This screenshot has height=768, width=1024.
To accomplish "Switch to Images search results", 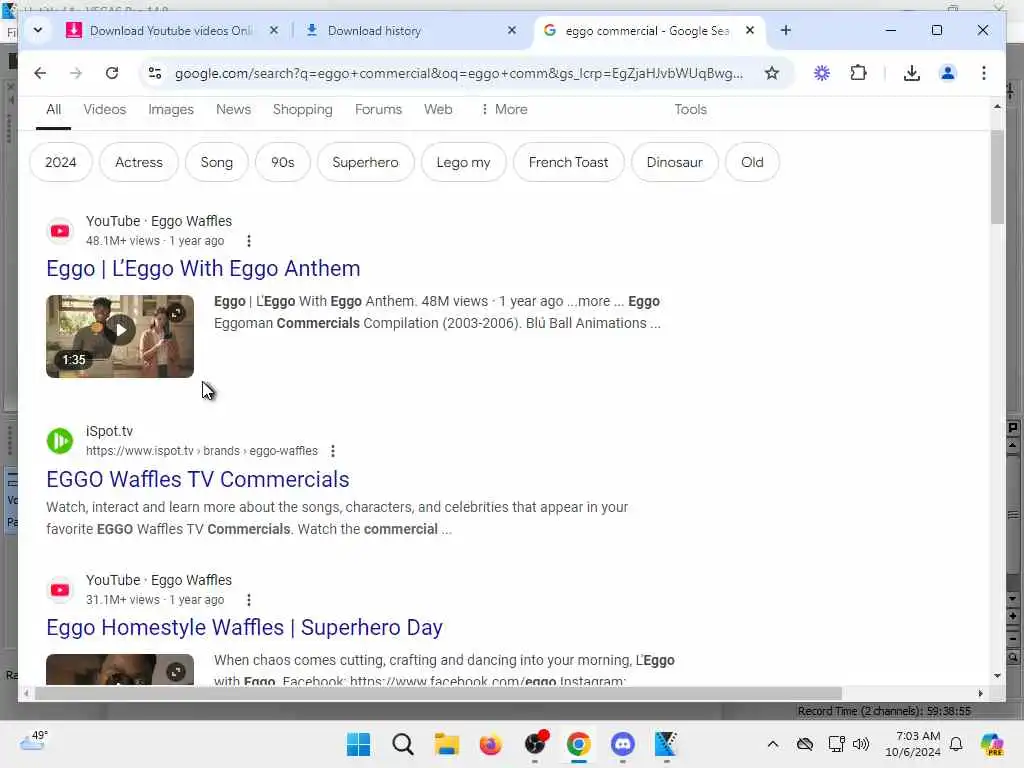I will pos(170,110).
